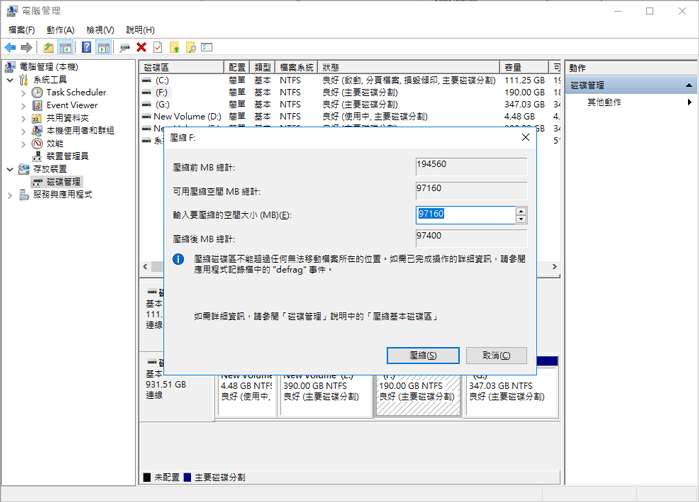Sort by the 類型 column header
Viewport: 699px width, 502px height.
(263, 67)
